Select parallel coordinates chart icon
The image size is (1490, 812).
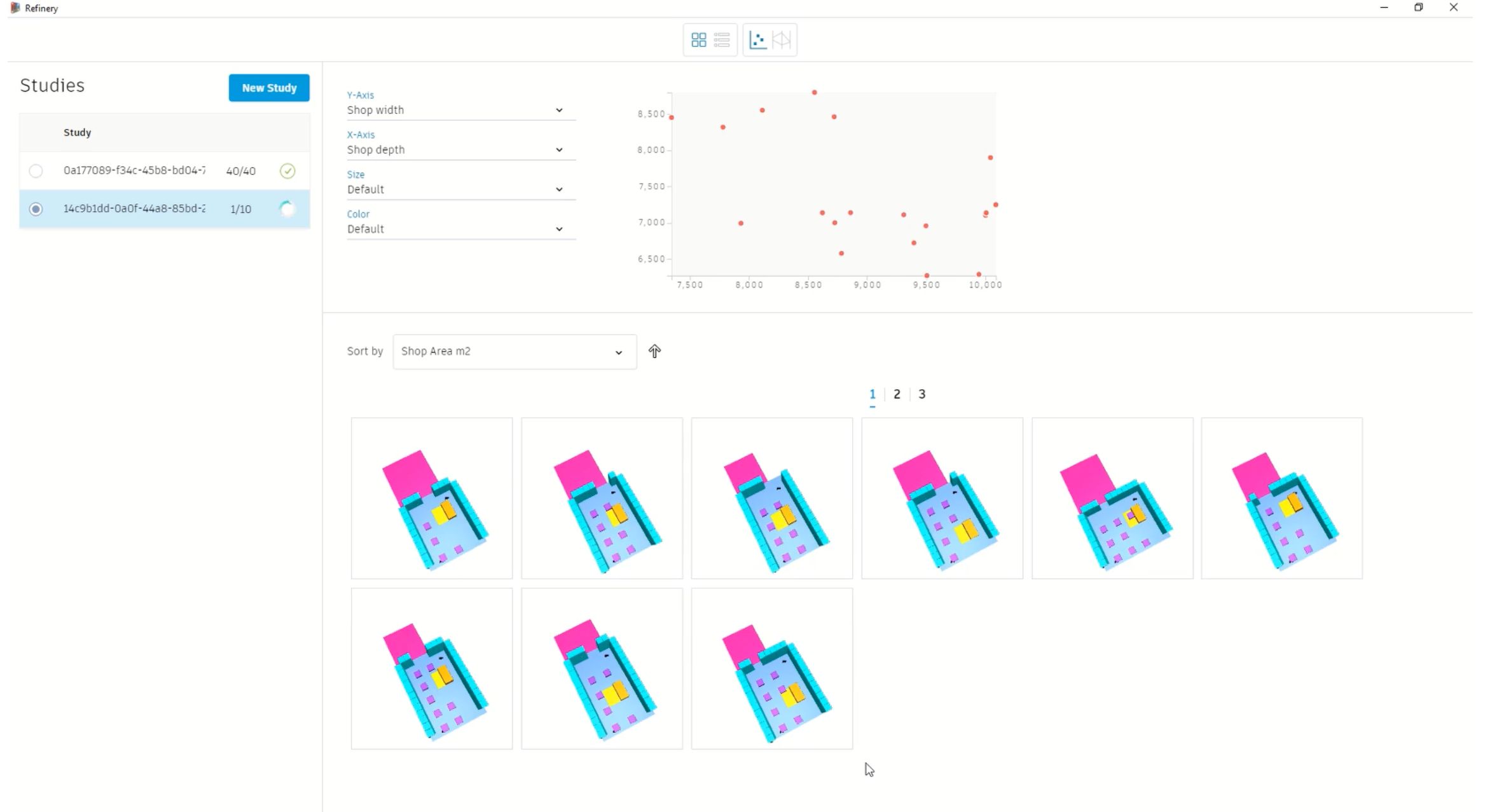pyautogui.click(x=782, y=40)
